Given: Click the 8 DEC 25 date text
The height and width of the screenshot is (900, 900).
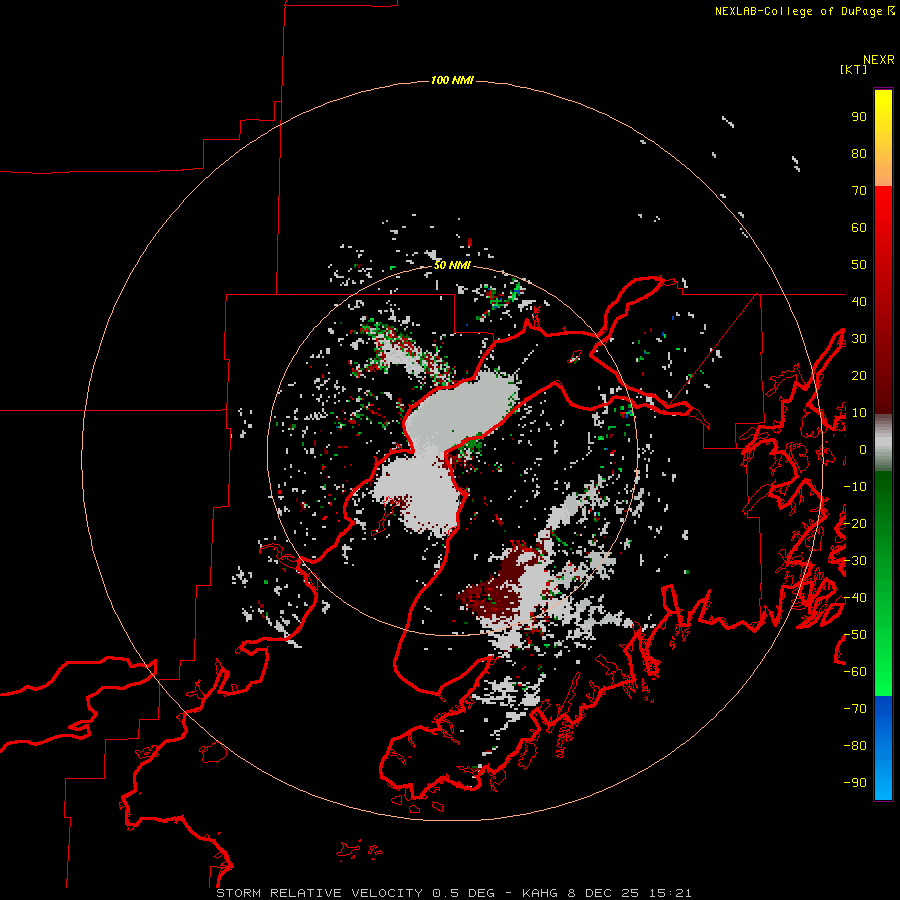Looking at the screenshot, I should point(603,893).
